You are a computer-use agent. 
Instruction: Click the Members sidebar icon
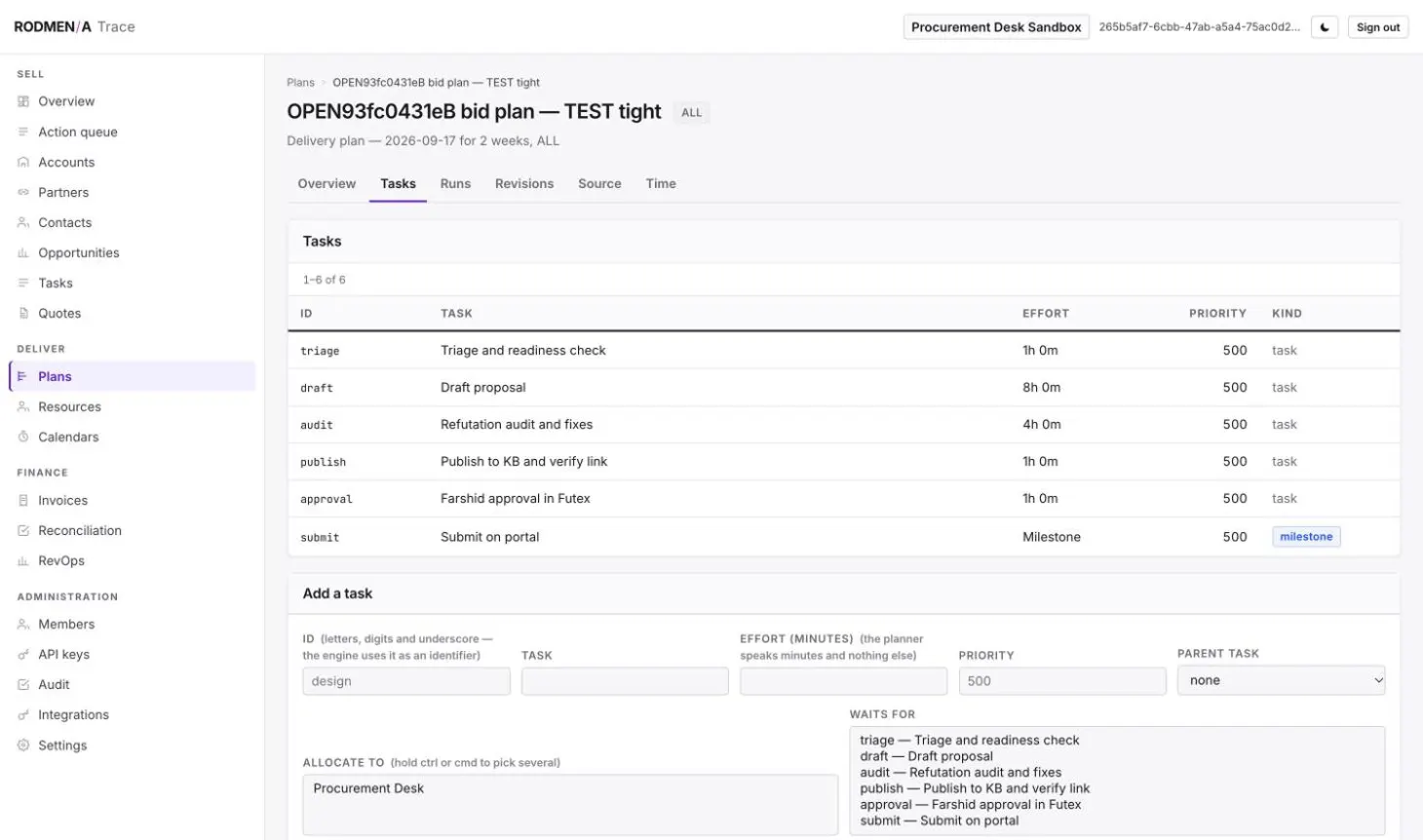[23, 624]
